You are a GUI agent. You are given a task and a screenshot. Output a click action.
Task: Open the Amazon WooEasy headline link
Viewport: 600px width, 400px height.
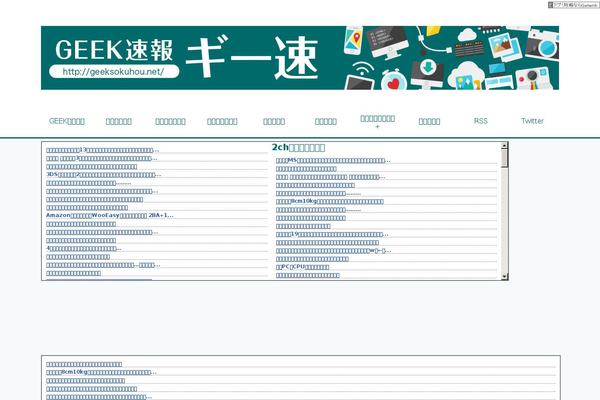pos(110,215)
